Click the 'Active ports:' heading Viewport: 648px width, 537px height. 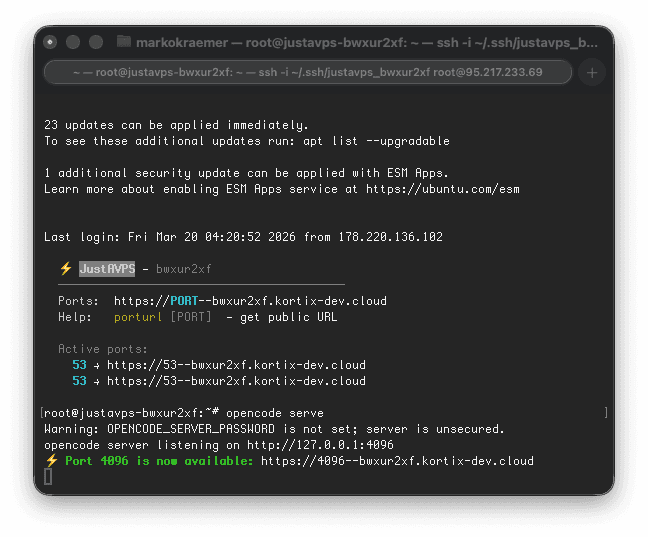coord(103,349)
